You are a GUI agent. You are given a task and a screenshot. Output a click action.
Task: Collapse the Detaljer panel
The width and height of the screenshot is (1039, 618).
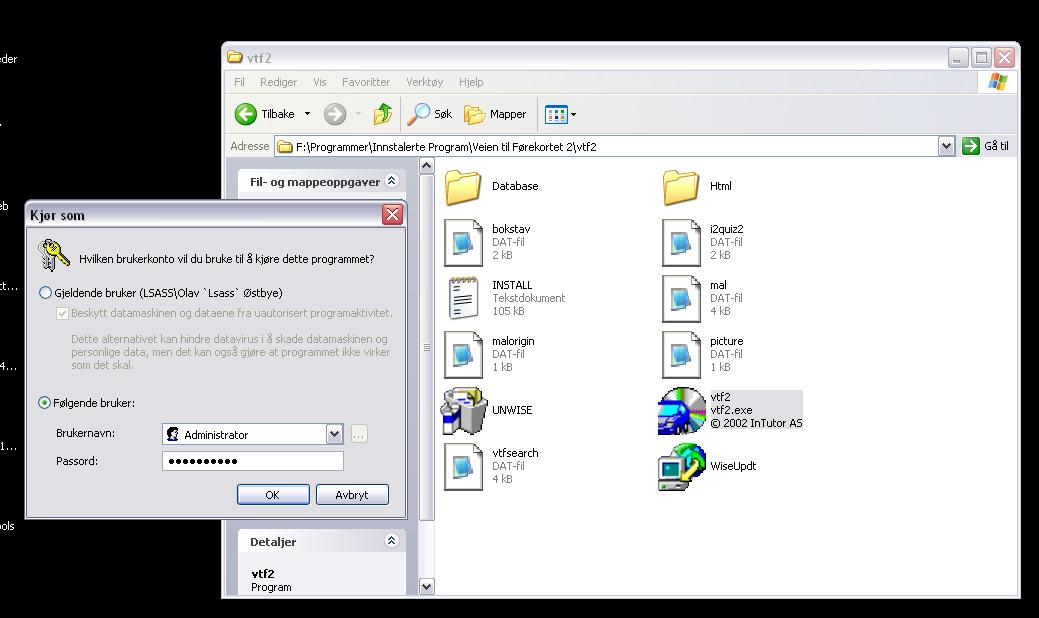[391, 541]
